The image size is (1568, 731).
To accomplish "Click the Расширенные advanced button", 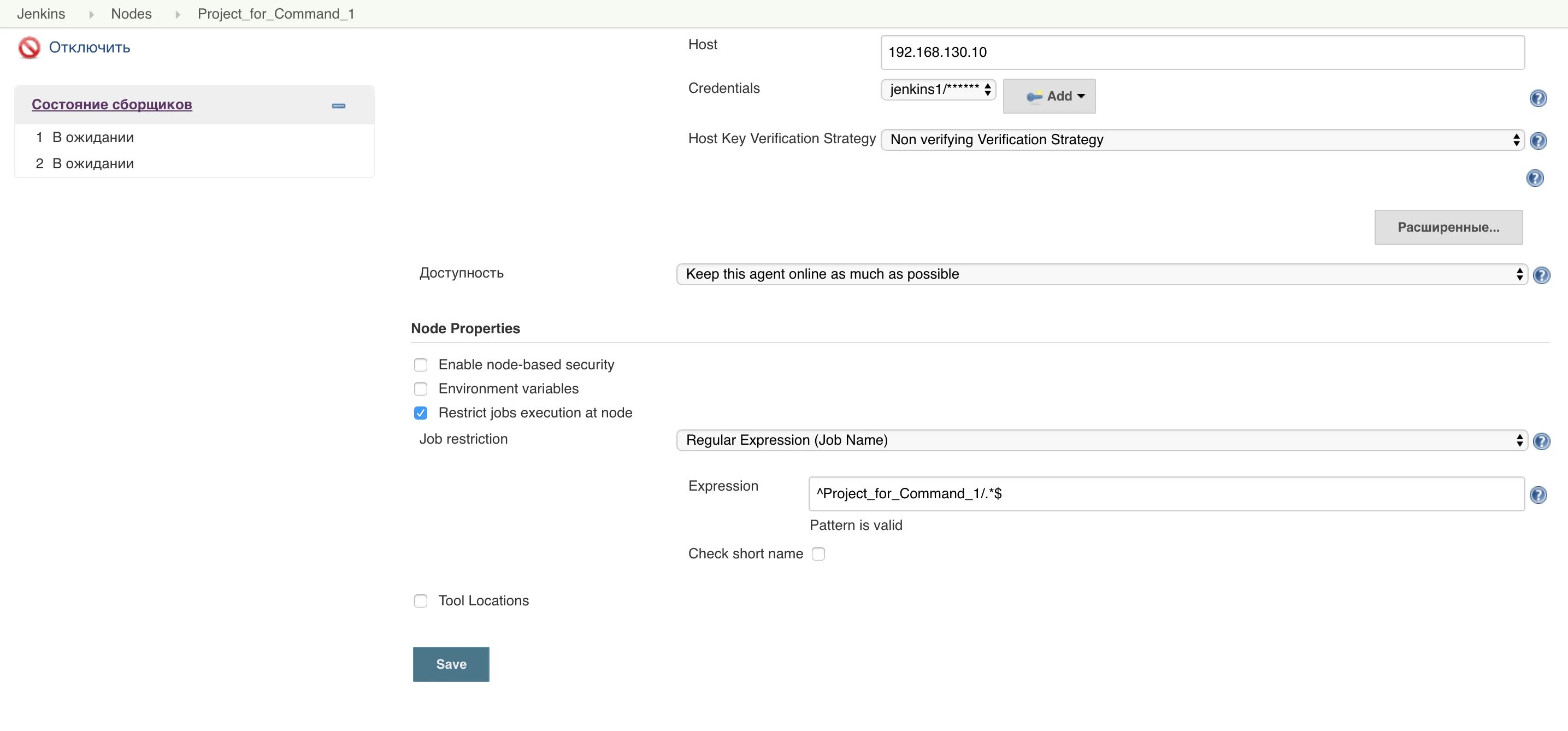I will 1448,227.
